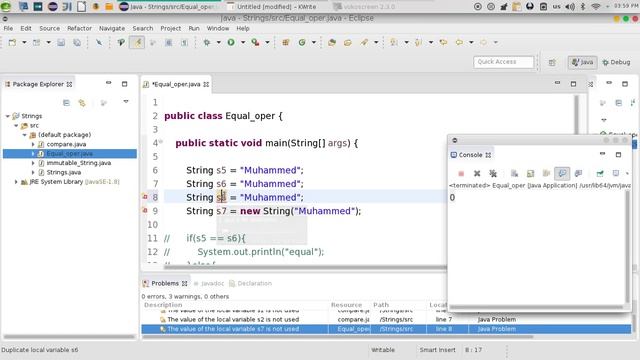
Task: Maximize the editor area
Action: [x=573, y=84]
